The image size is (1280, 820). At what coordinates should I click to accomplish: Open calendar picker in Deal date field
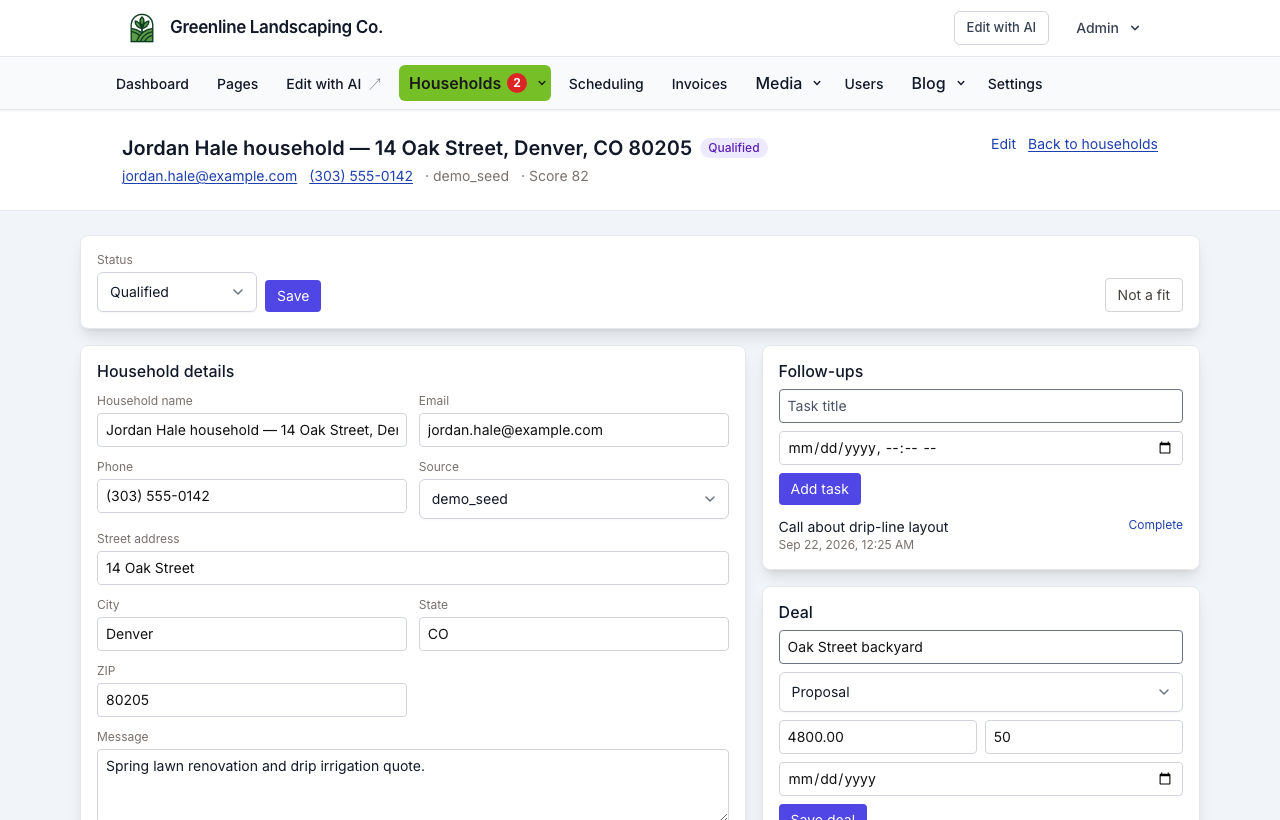(x=1165, y=779)
